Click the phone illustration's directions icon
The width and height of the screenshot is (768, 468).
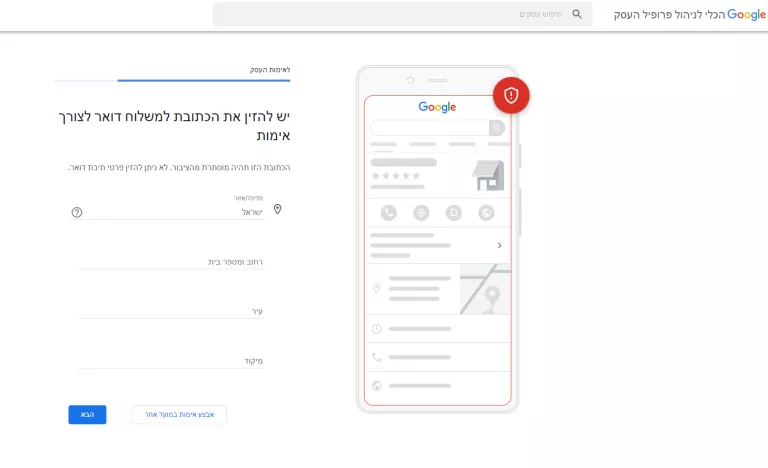tap(421, 213)
